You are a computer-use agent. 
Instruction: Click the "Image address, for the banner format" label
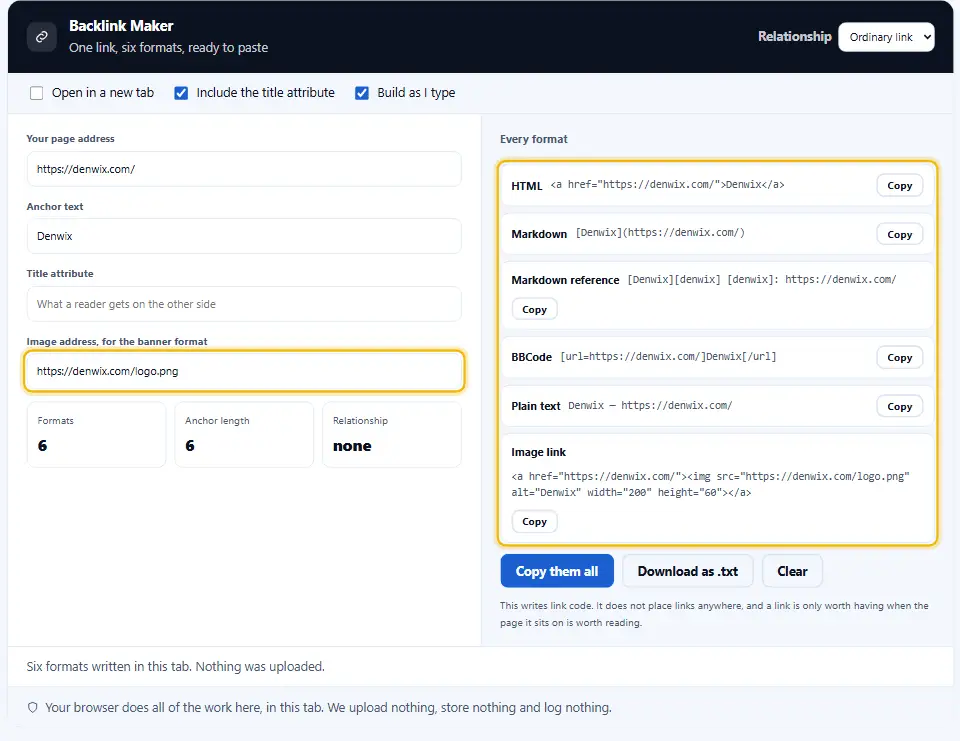pos(117,342)
